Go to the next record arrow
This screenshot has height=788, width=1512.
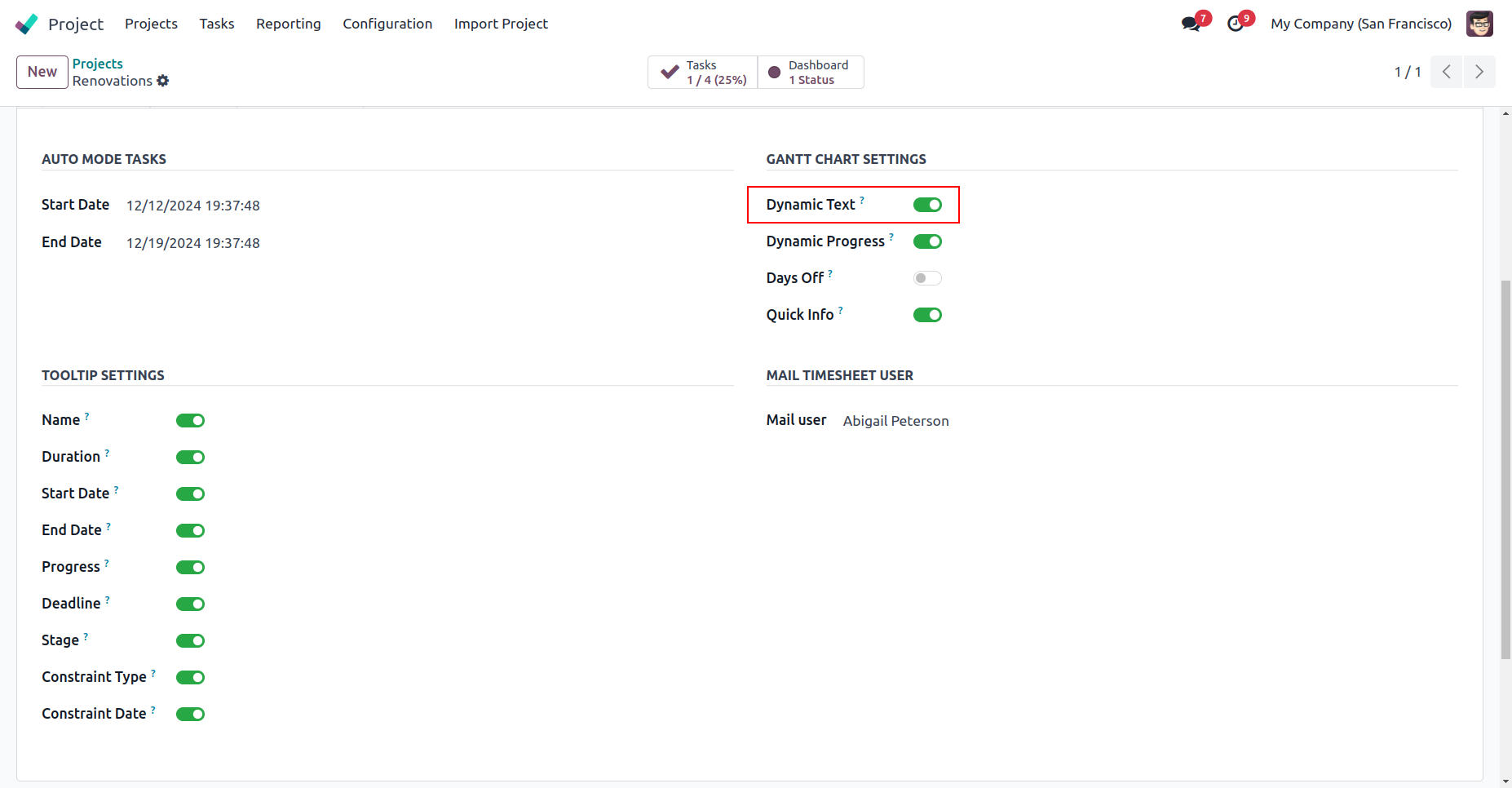pos(1479,72)
